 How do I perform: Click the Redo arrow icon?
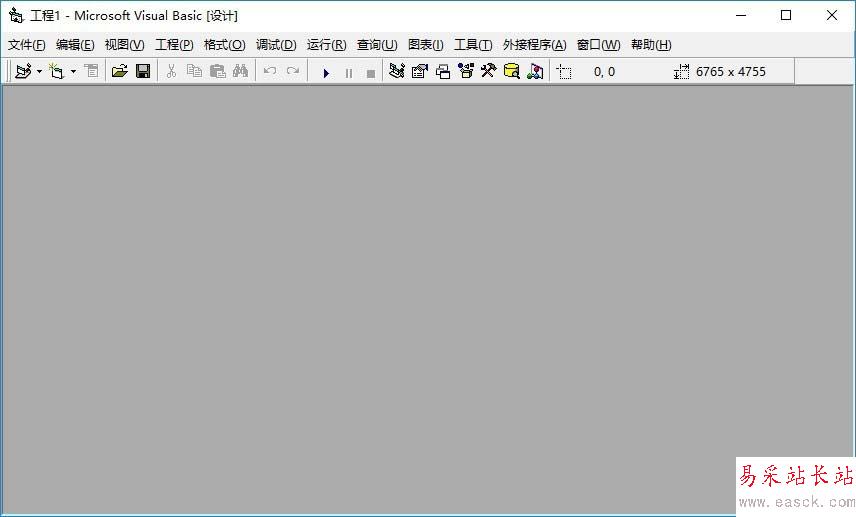[x=293, y=71]
